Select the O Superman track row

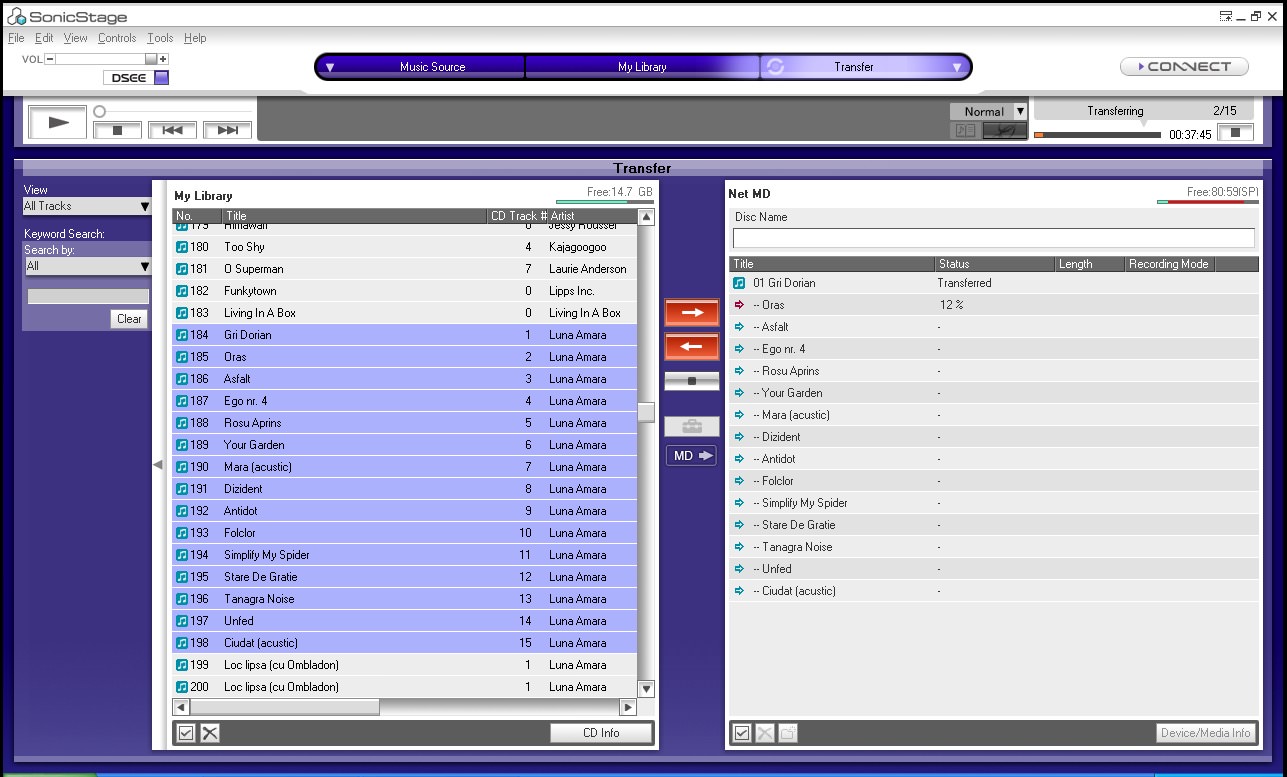[405, 269]
